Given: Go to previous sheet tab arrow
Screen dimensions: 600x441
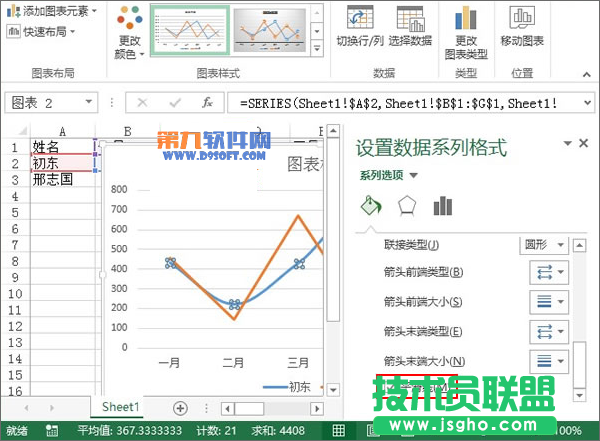Looking at the screenshot, I should (x=26, y=408).
